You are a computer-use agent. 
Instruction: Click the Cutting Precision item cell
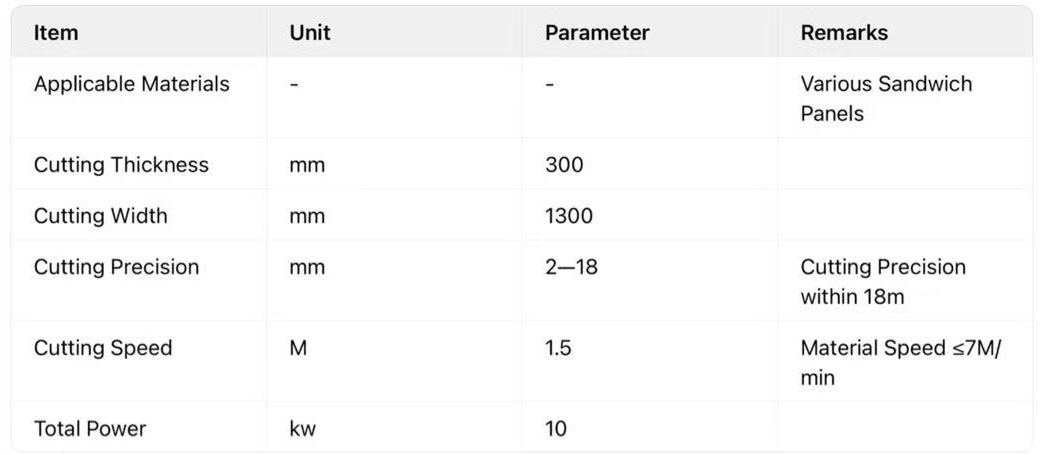pos(116,267)
